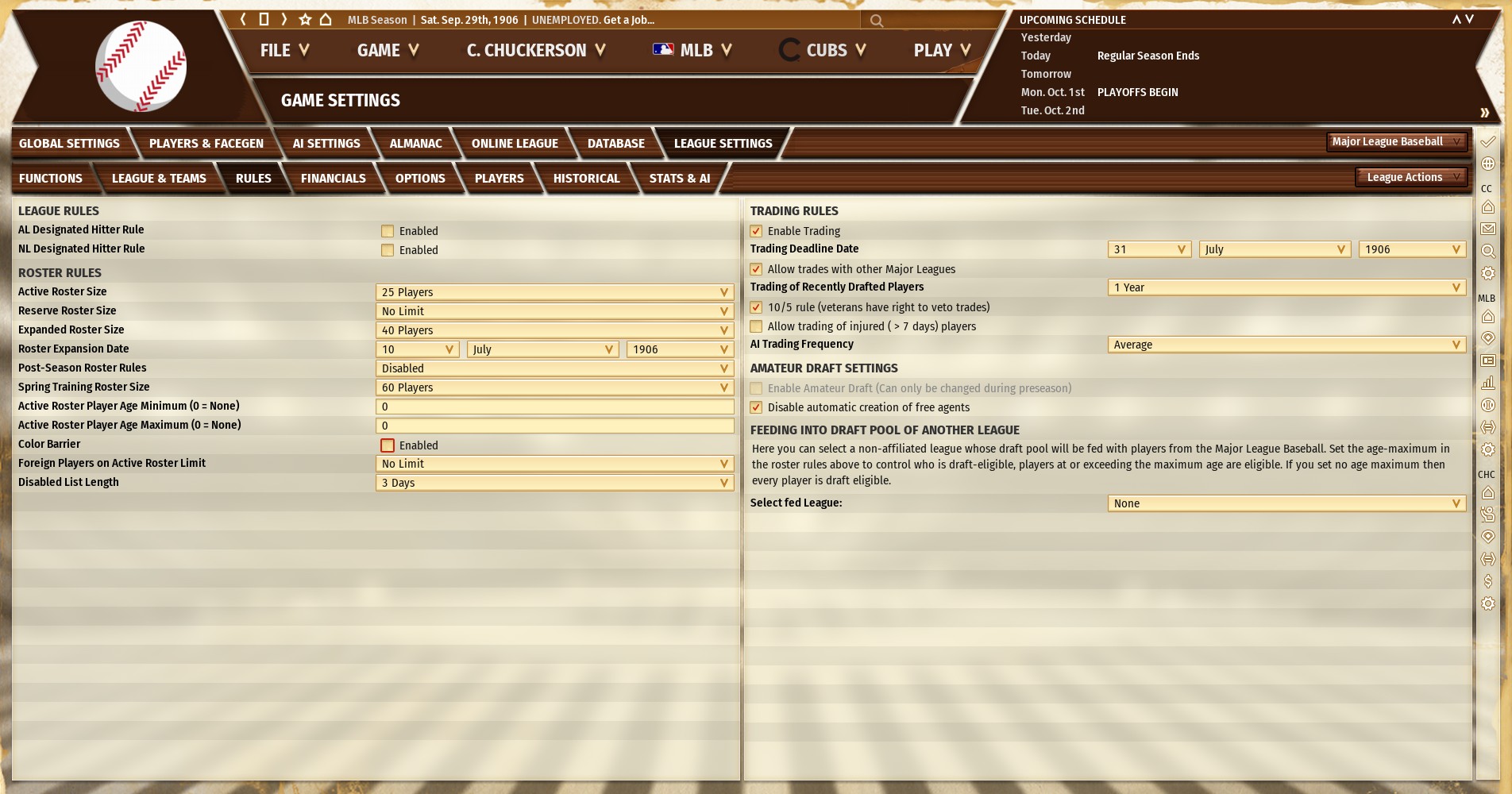The height and width of the screenshot is (794, 1512).
Task: Click the search magnifier in the top bar
Action: pyautogui.click(x=877, y=21)
